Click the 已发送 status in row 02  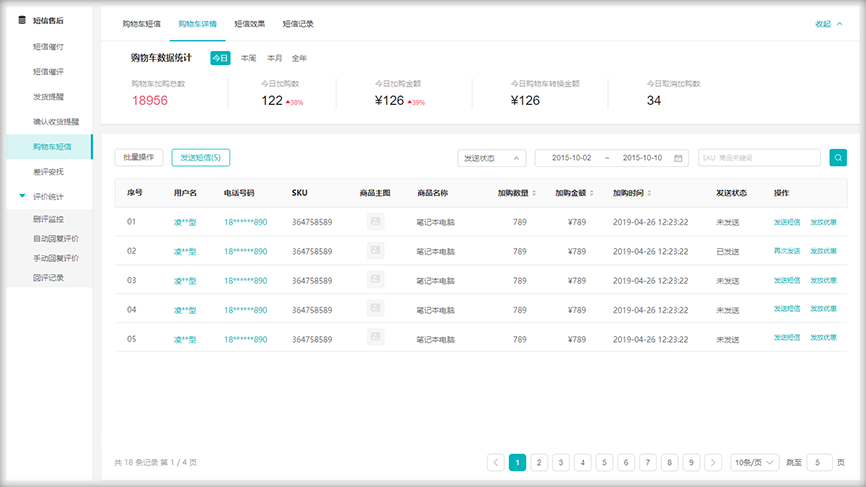pyautogui.click(x=728, y=251)
